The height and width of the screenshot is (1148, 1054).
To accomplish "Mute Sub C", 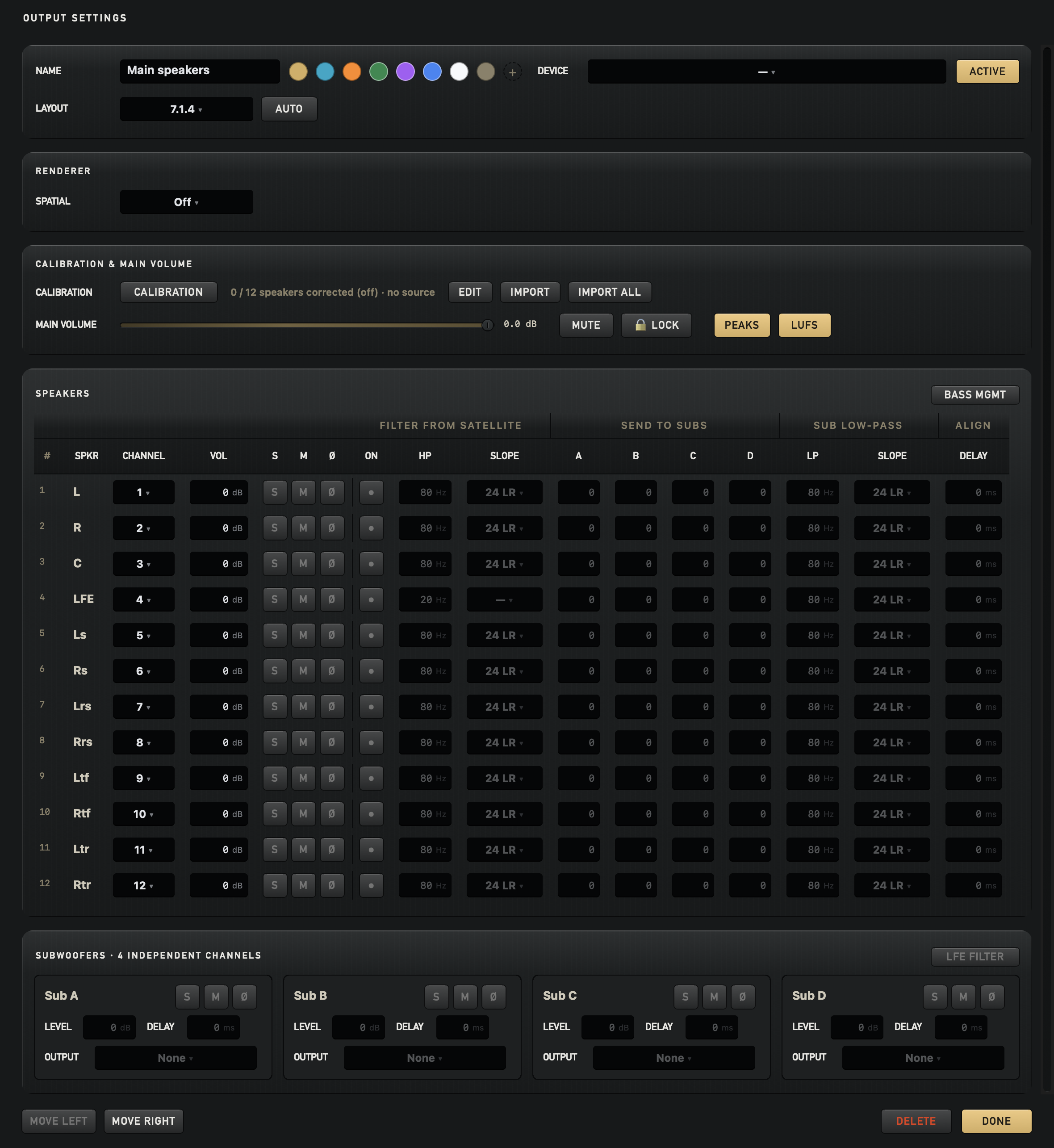I will (714, 997).
